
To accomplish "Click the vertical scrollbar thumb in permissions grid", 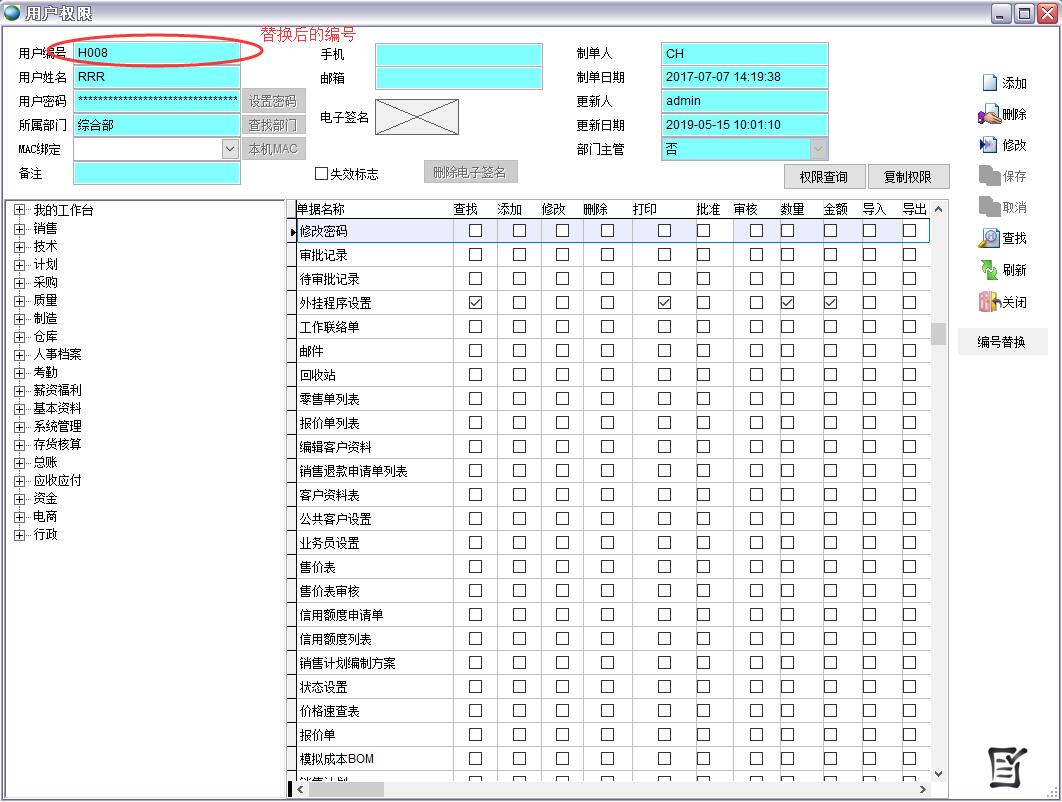I will coord(938,334).
